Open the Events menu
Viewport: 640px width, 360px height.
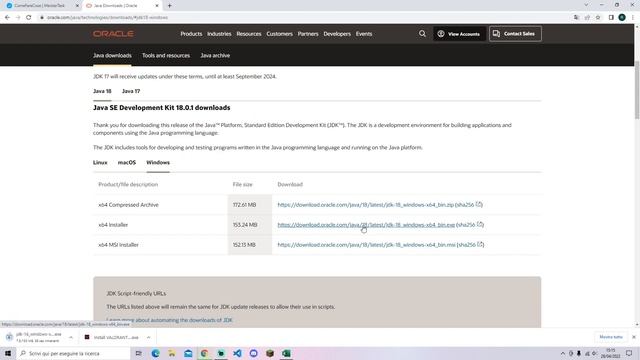(364, 34)
